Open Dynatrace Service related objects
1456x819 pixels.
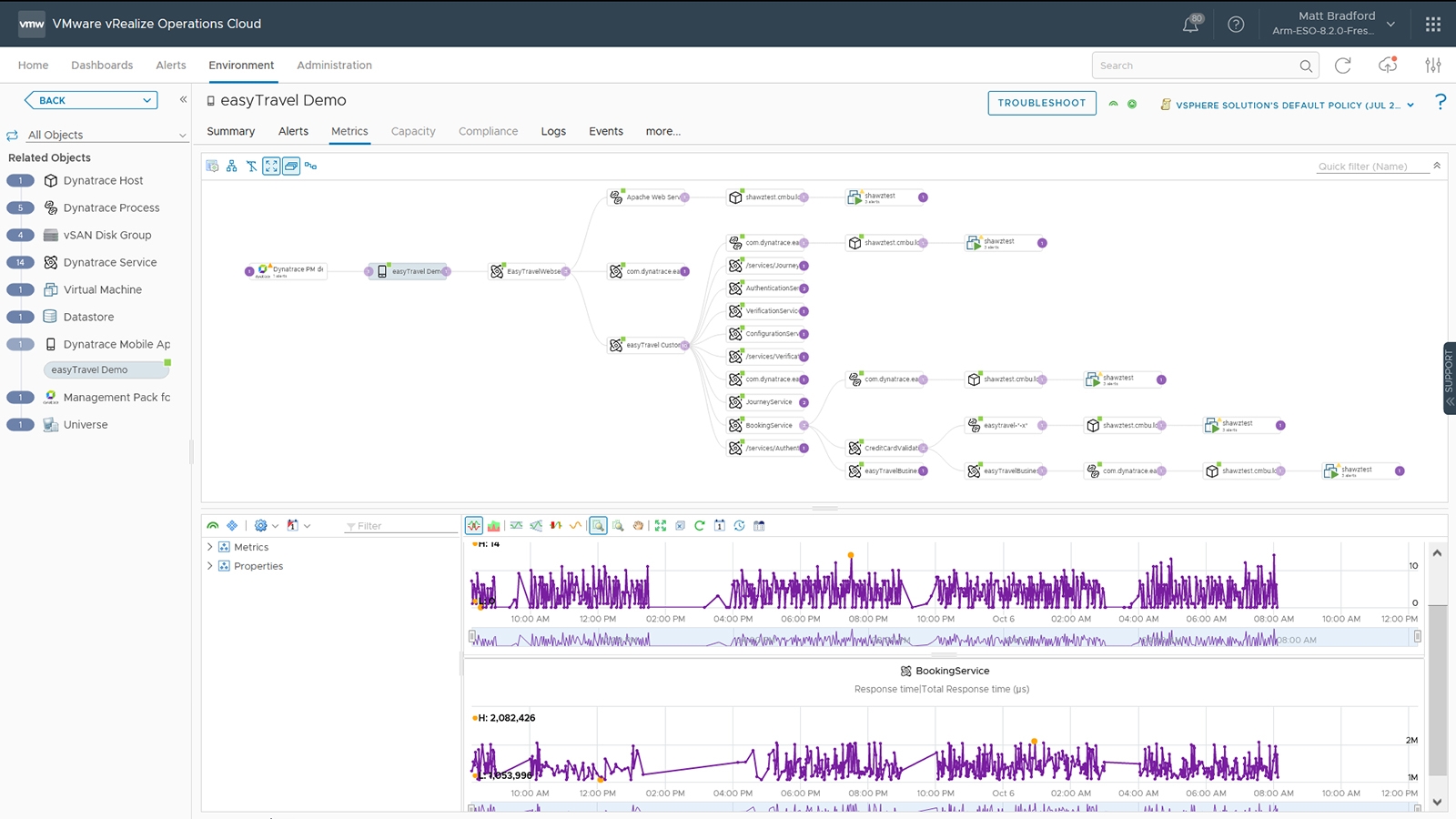click(110, 262)
